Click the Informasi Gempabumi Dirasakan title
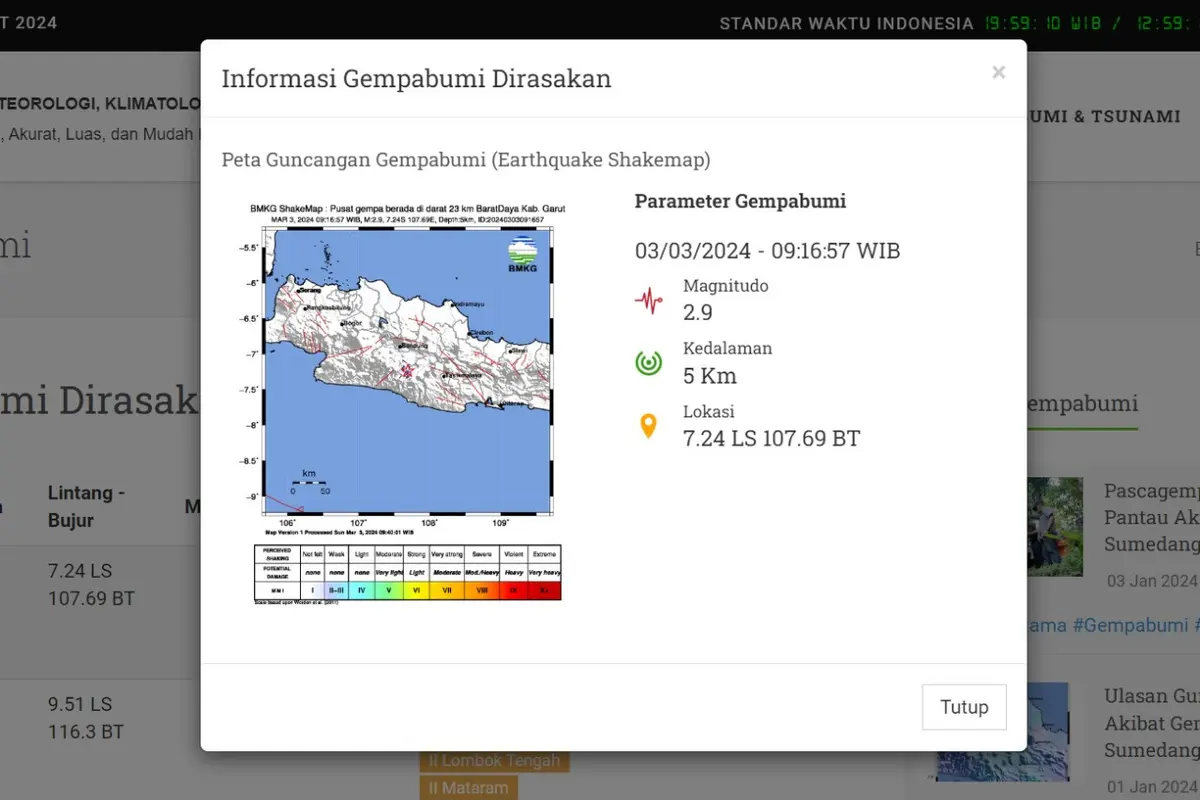1200x800 pixels. click(x=416, y=79)
